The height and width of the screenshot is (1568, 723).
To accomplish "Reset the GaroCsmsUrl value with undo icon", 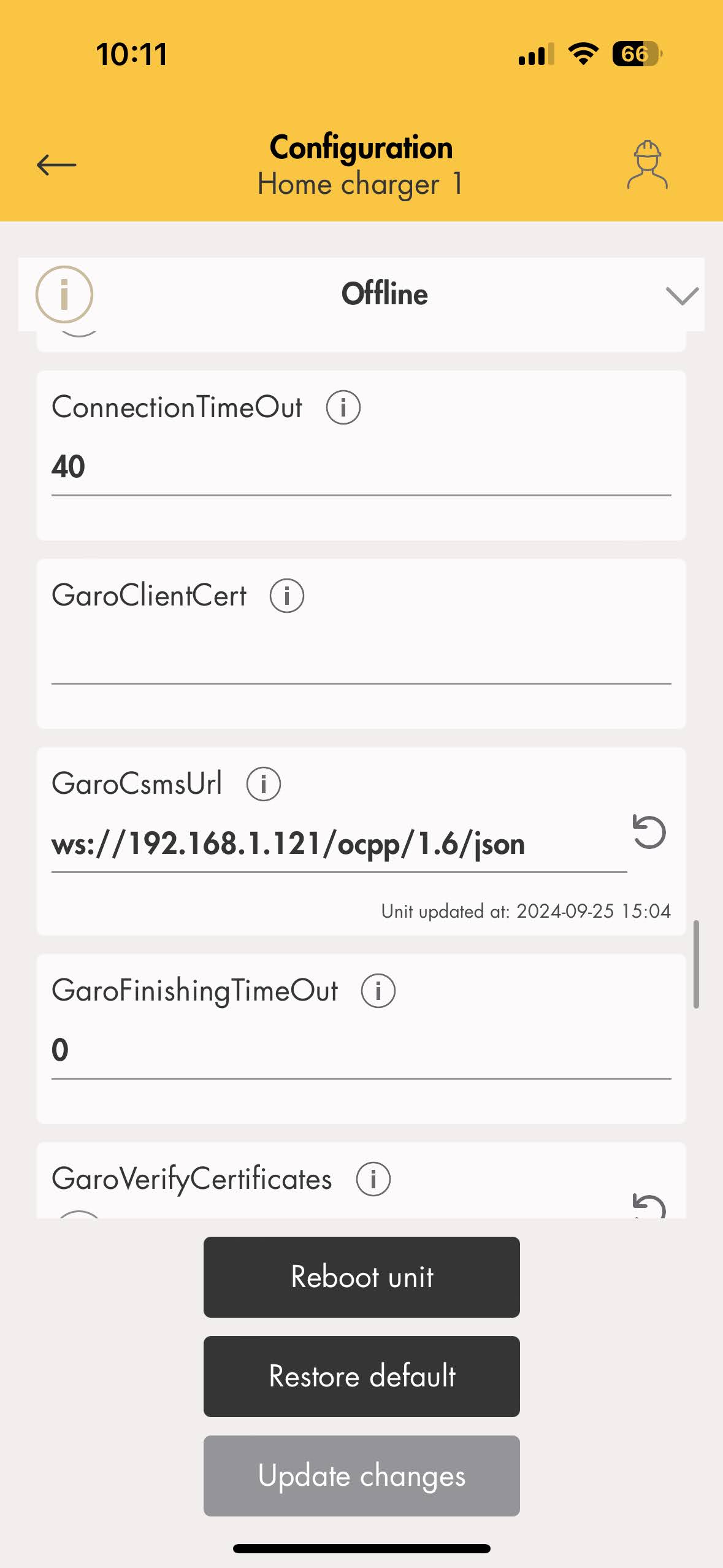I will tap(649, 832).
